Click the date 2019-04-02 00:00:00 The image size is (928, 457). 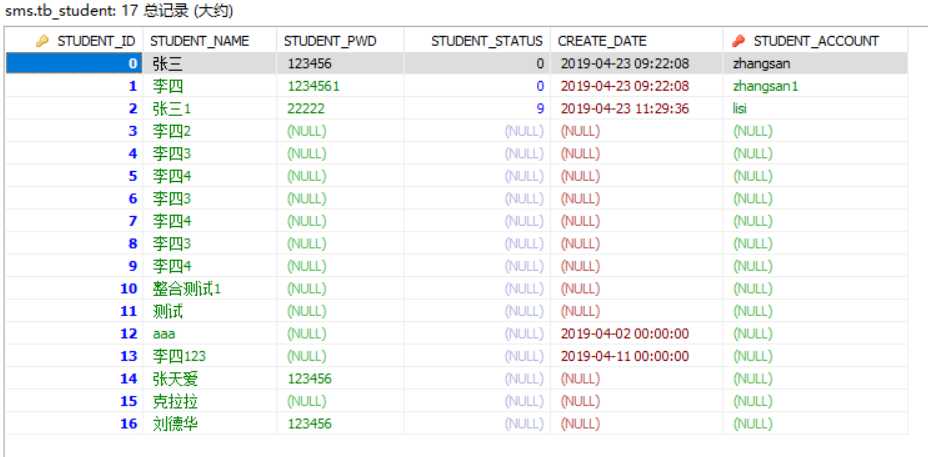click(x=625, y=333)
